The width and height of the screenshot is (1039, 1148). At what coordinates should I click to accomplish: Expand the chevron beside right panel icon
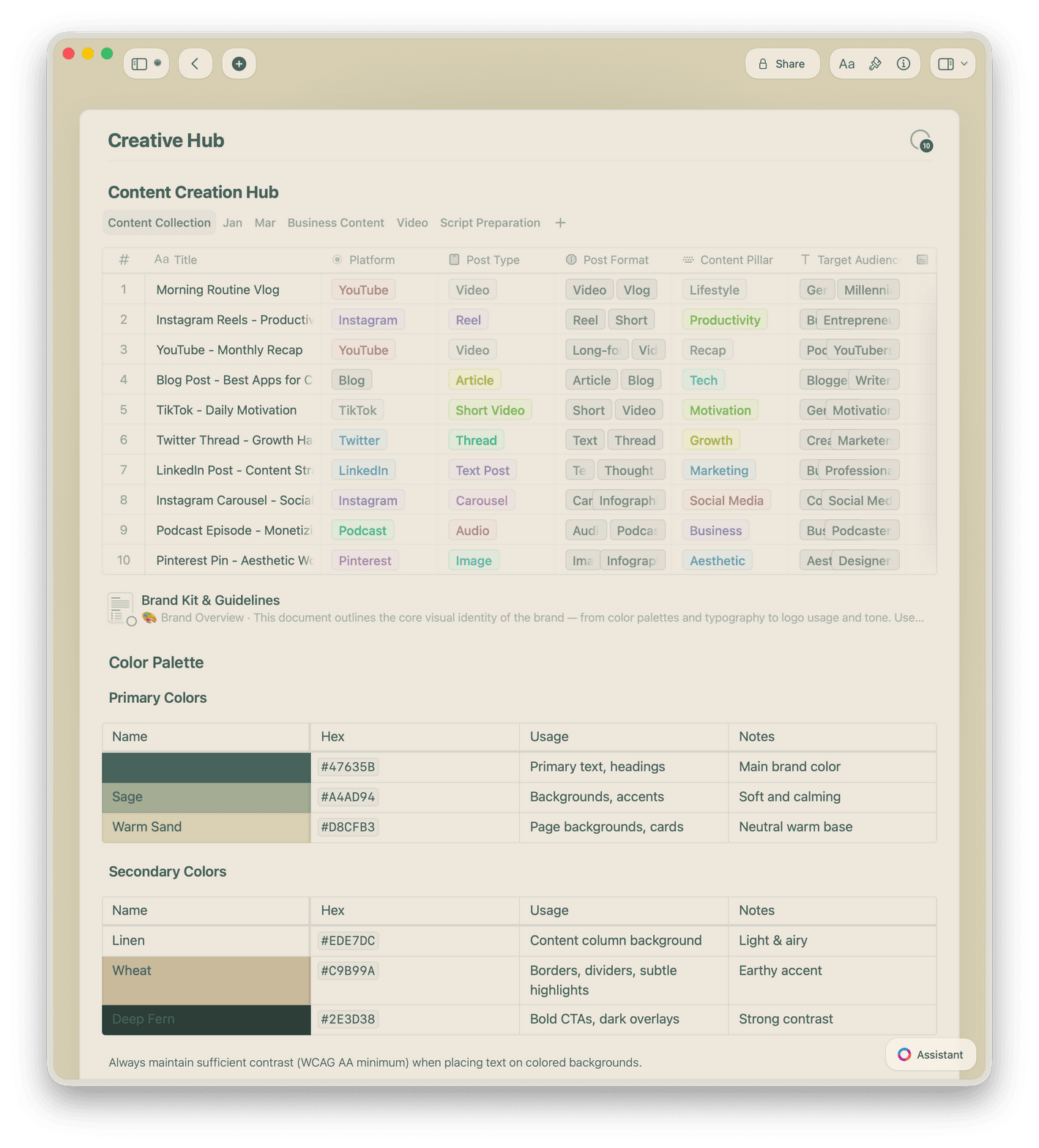964,64
